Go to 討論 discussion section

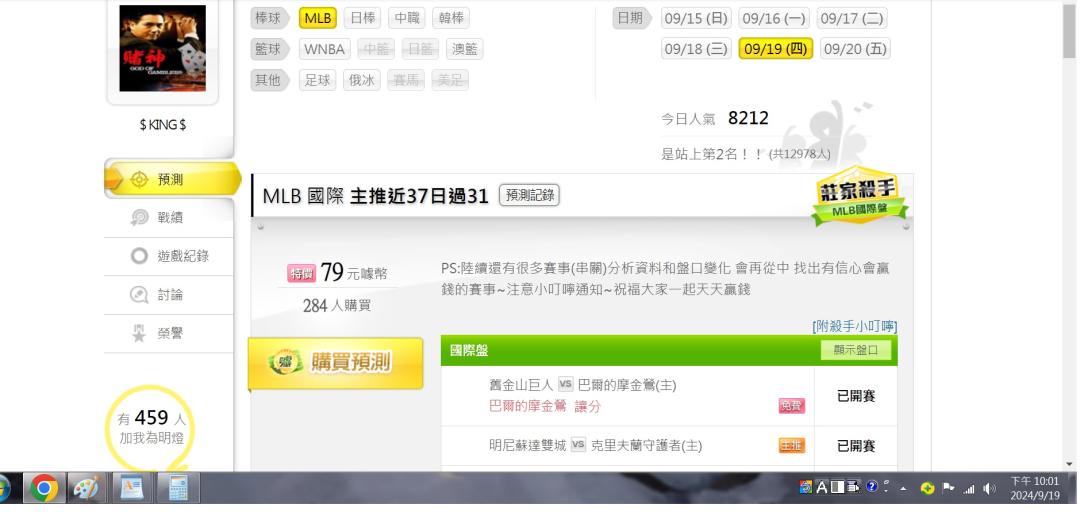click(169, 295)
